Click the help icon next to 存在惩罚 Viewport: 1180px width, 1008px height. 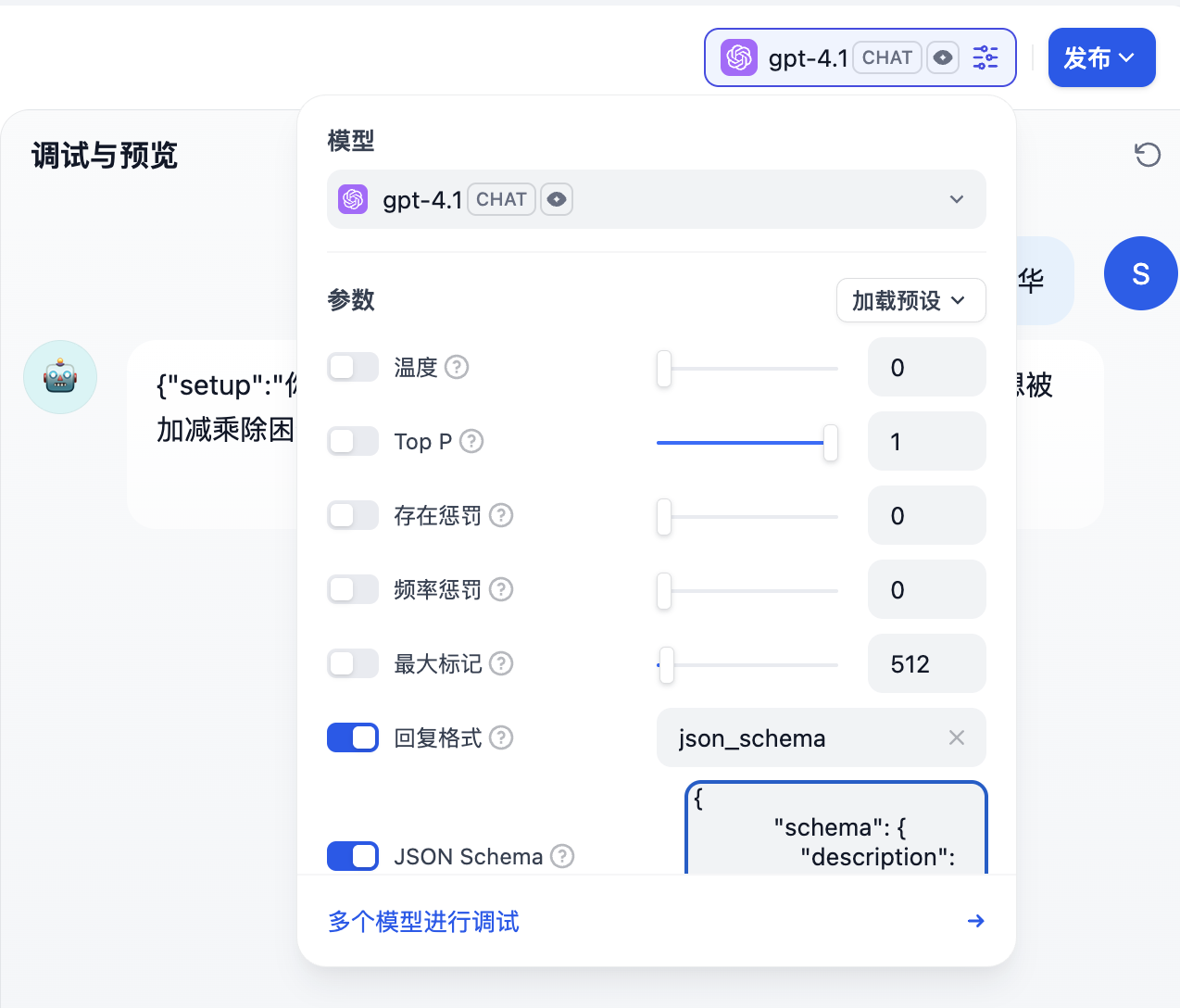[x=501, y=516]
